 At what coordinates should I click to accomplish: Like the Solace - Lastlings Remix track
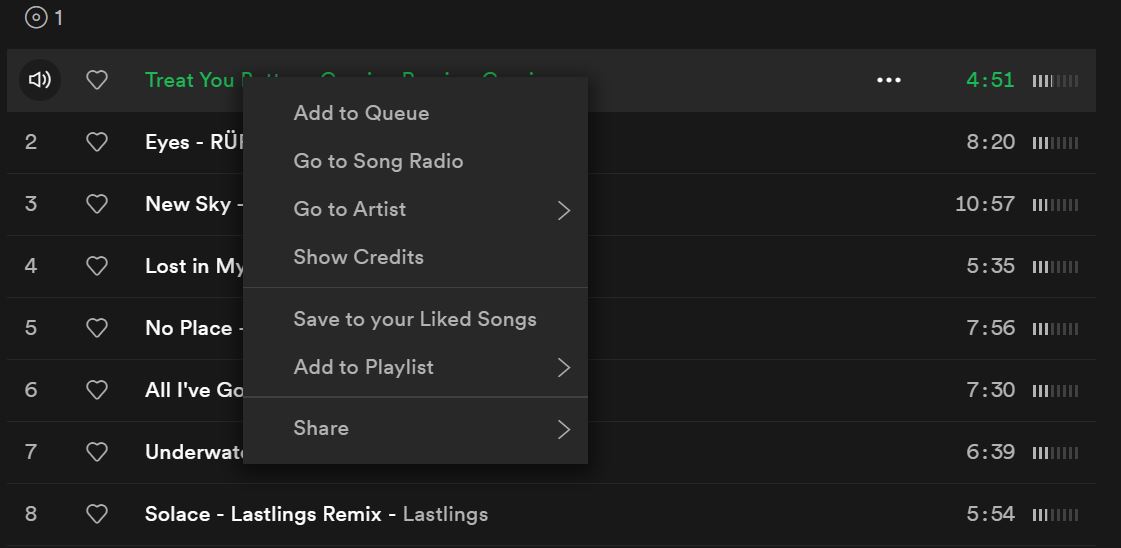pos(97,514)
